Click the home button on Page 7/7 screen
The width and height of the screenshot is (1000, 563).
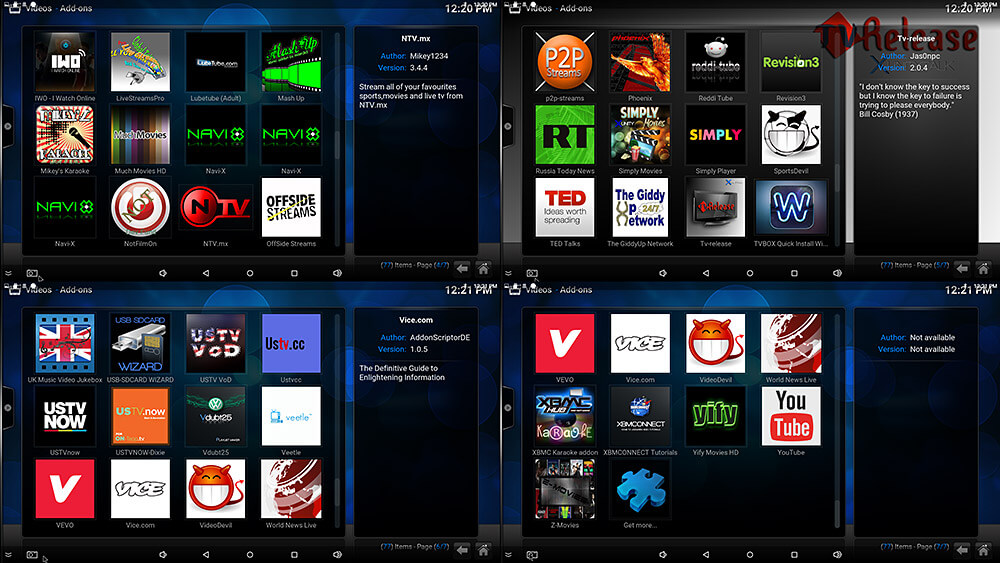click(x=983, y=549)
